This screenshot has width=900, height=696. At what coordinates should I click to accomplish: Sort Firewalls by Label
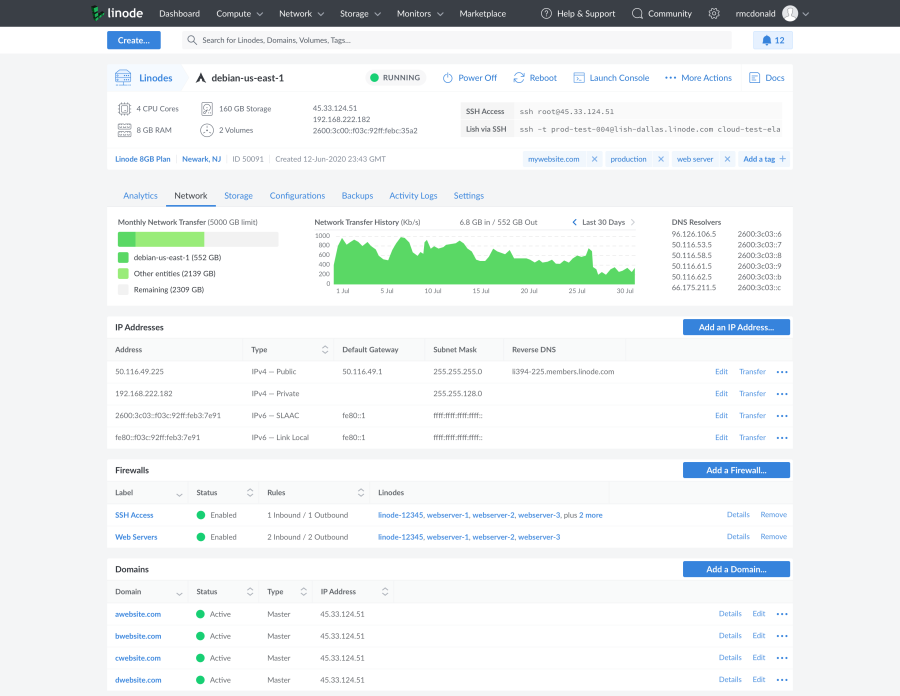click(179, 493)
